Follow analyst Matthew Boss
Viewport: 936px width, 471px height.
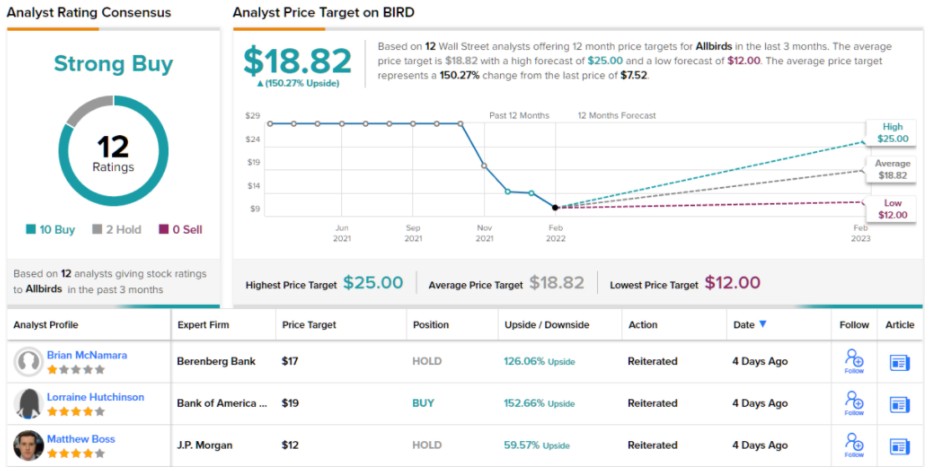pos(853,445)
